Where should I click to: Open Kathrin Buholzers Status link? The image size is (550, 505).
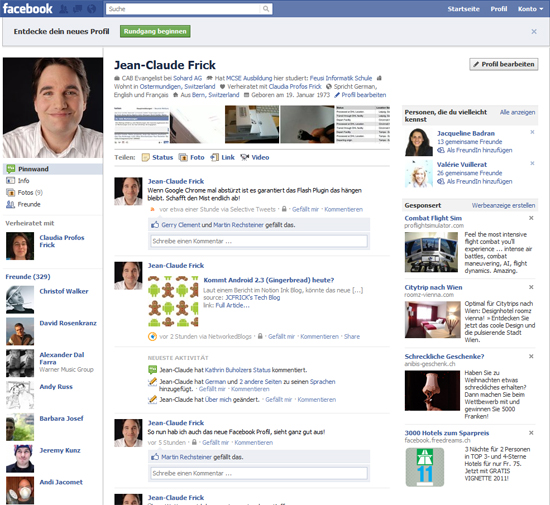(x=237, y=370)
